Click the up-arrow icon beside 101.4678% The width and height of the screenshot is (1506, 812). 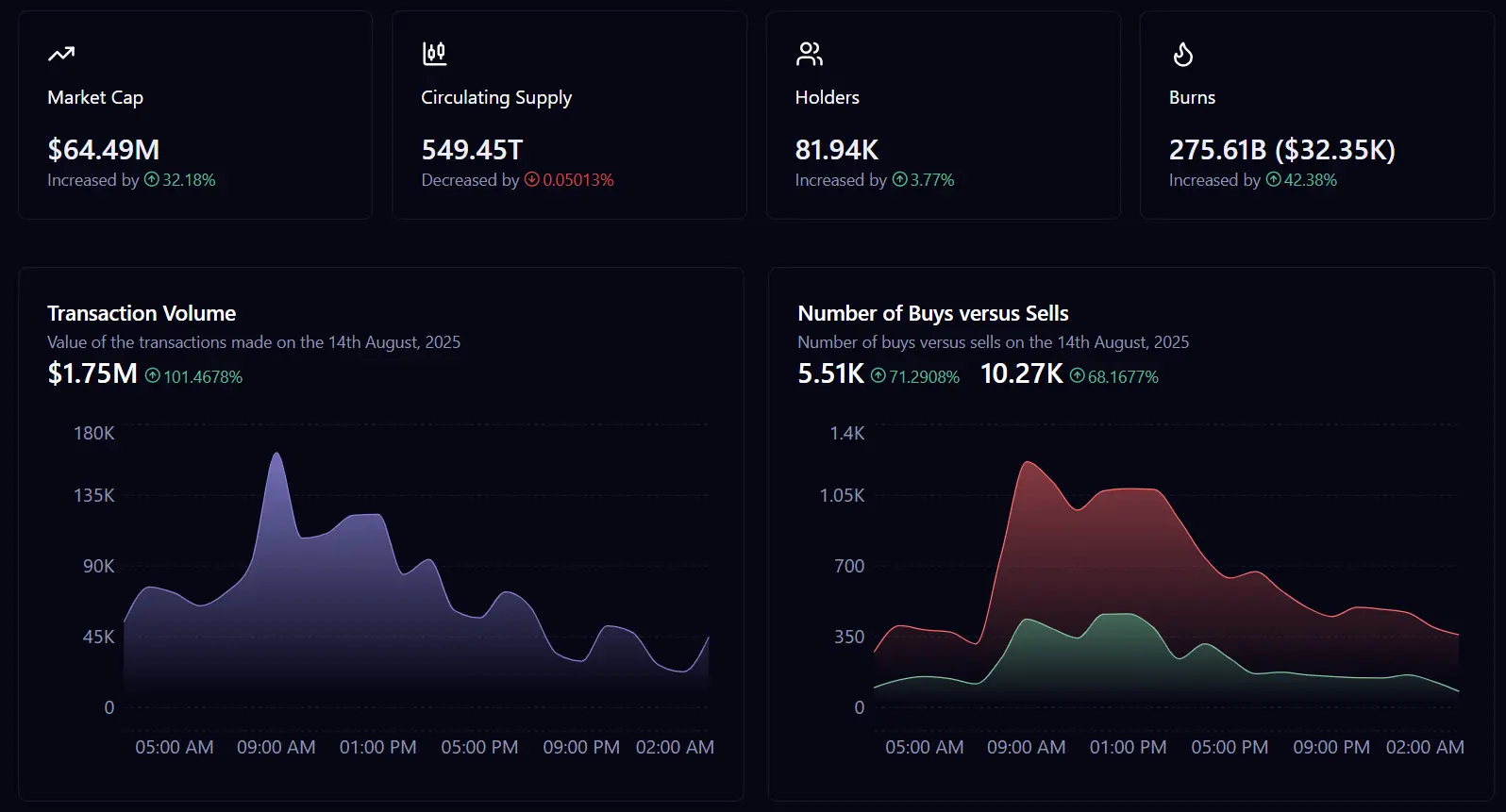click(153, 375)
